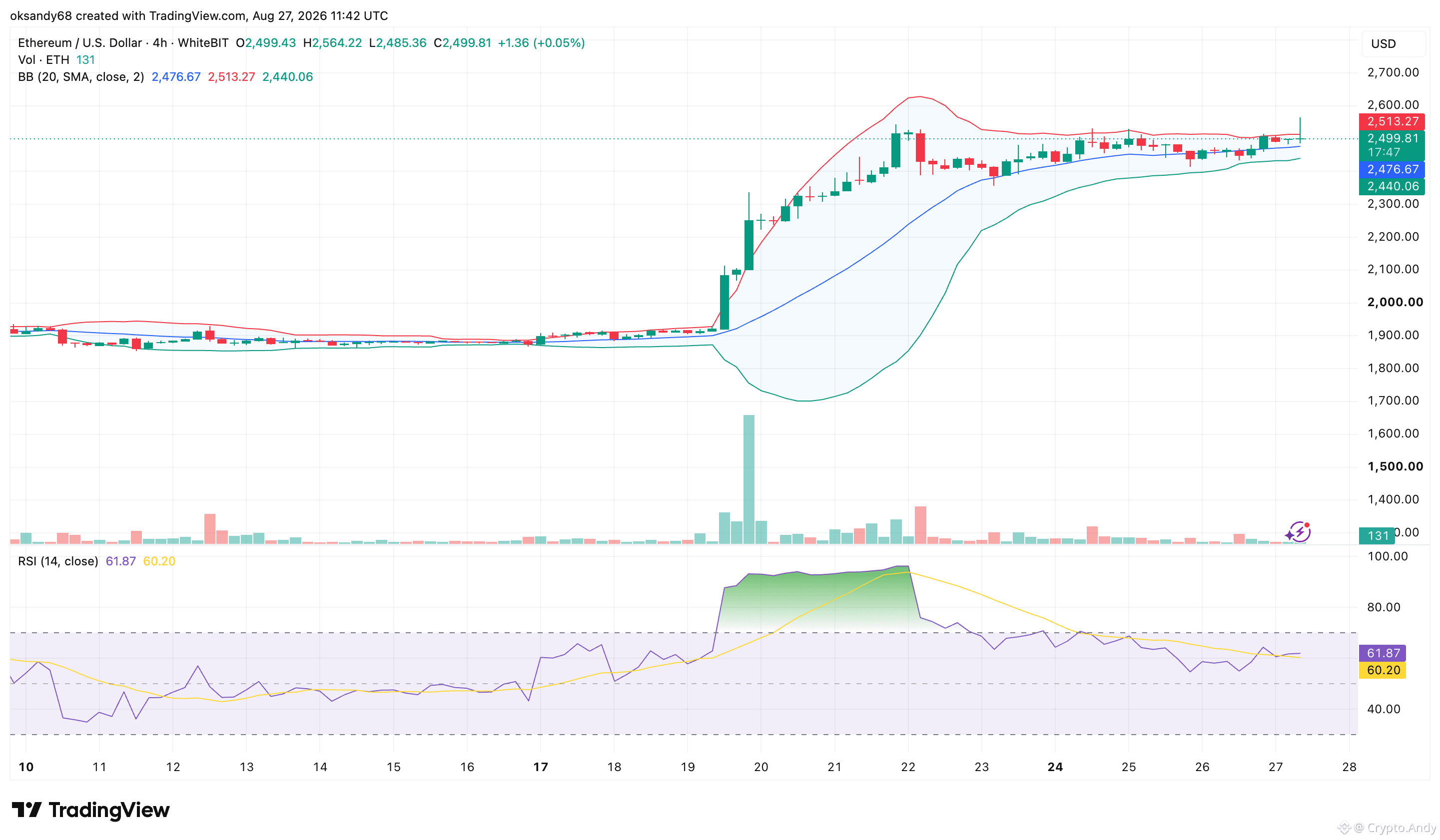Click the low value L2,485.36
This screenshot has height=840, width=1440.
398,43
